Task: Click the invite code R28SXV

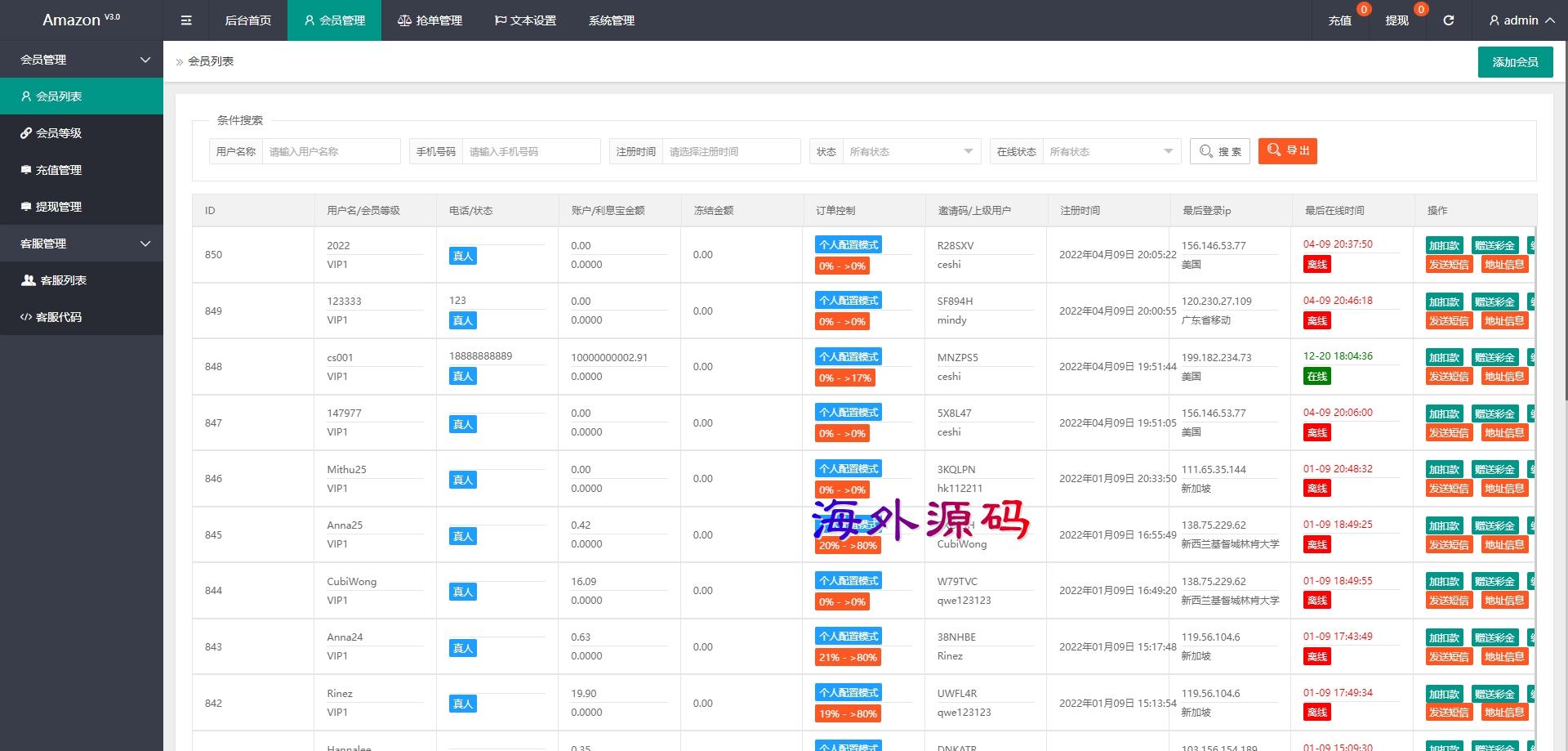Action: pos(955,245)
